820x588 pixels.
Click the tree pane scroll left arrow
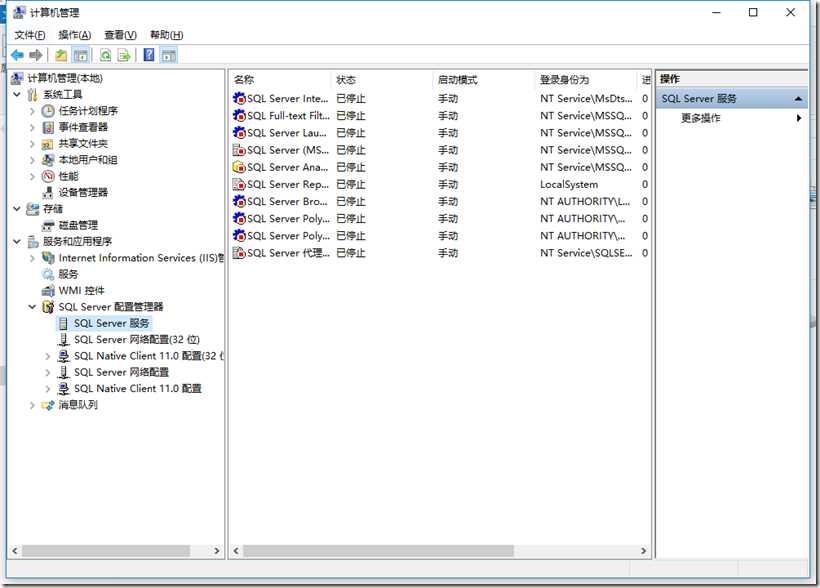coord(15,551)
